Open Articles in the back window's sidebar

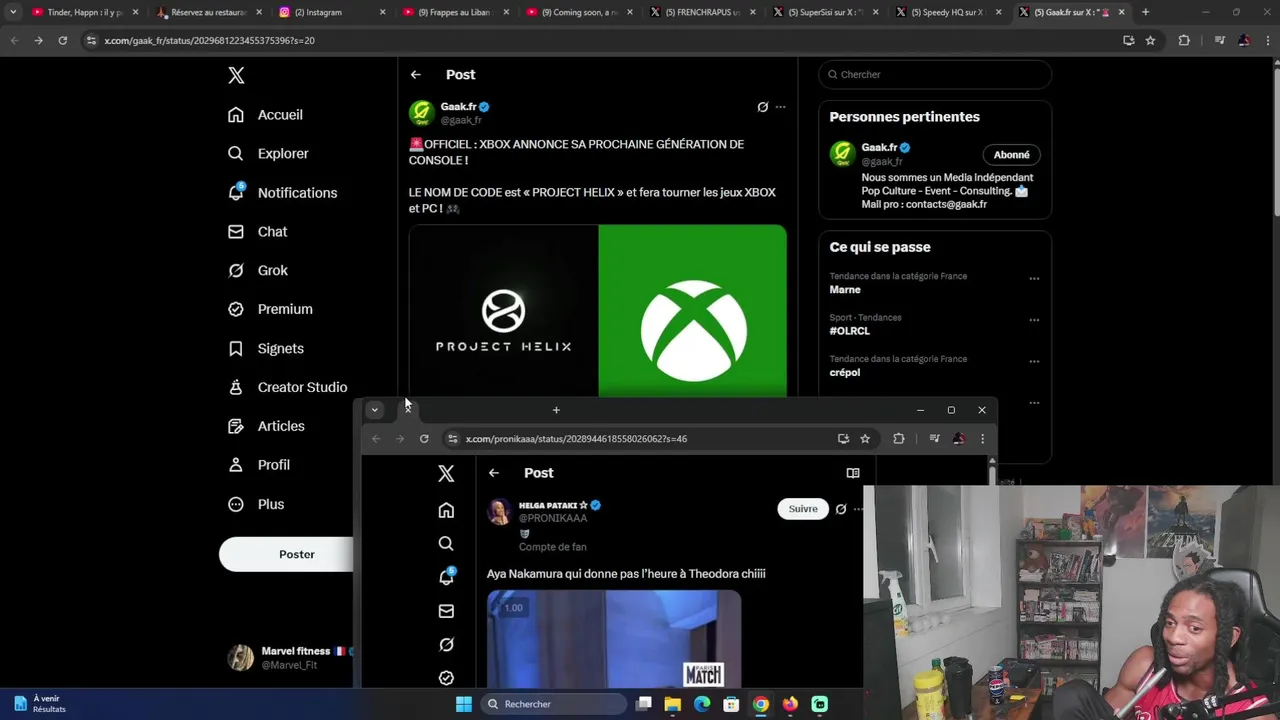266,426
